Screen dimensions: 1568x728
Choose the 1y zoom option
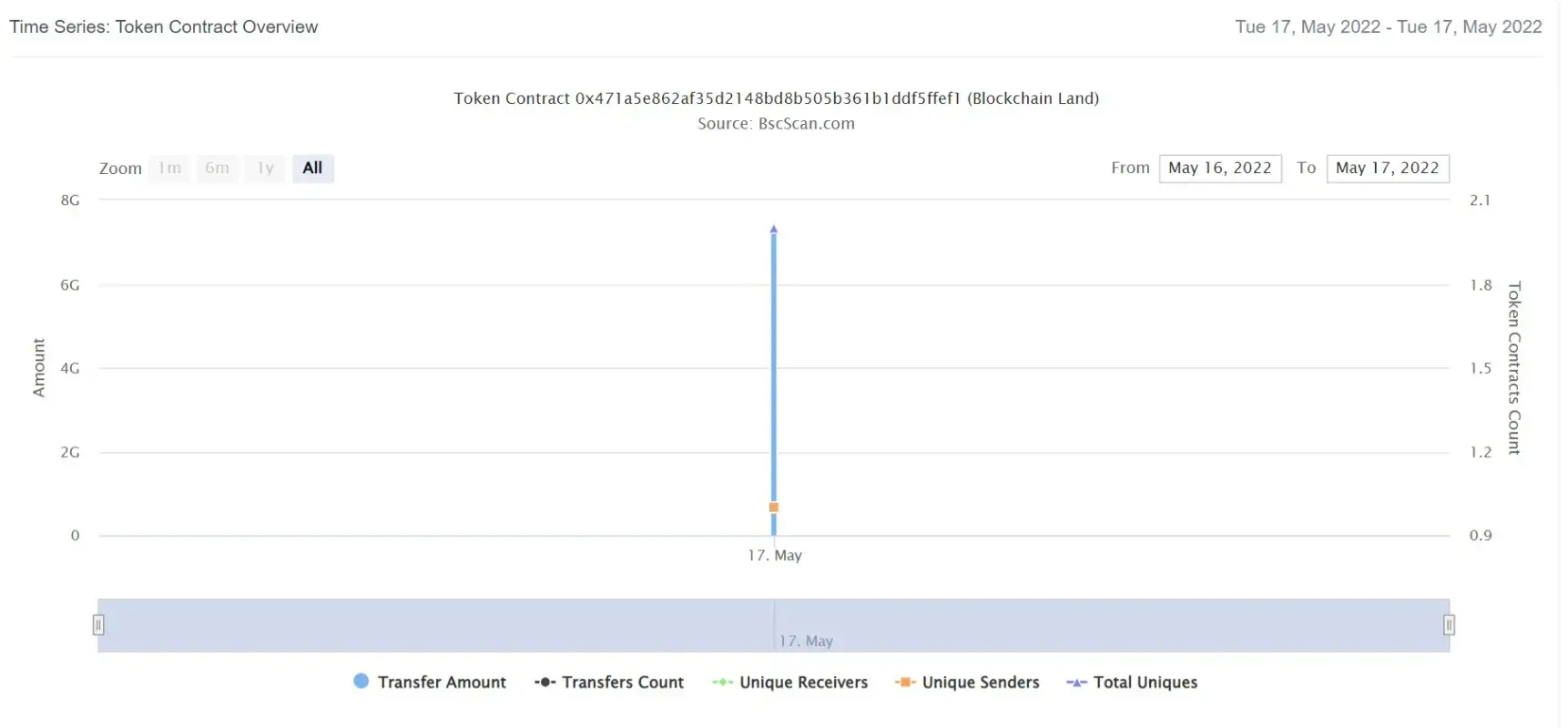point(265,169)
